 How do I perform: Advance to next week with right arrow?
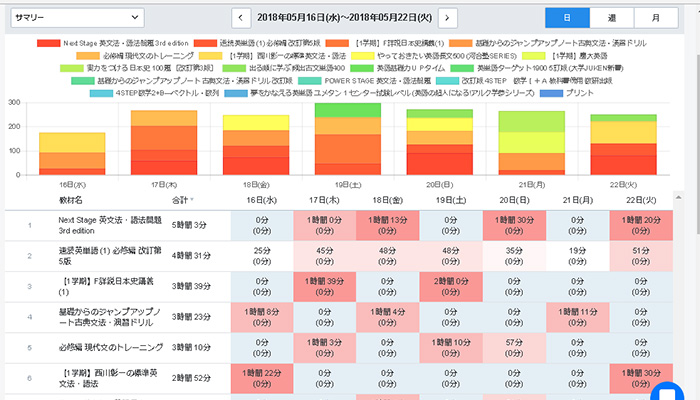(x=448, y=18)
